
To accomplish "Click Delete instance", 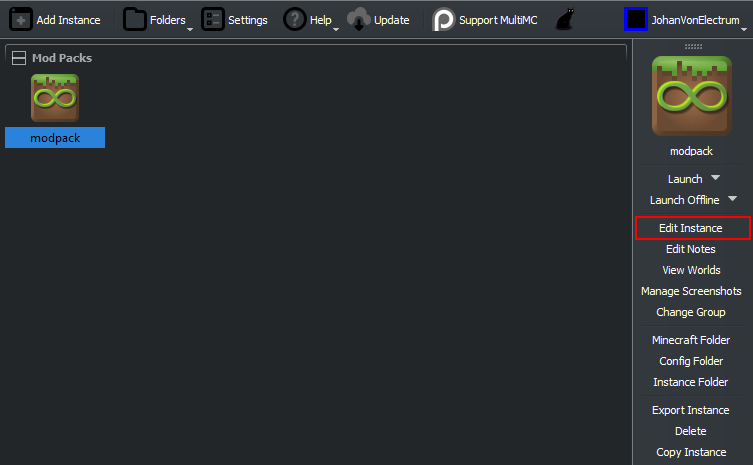I will [x=691, y=431].
